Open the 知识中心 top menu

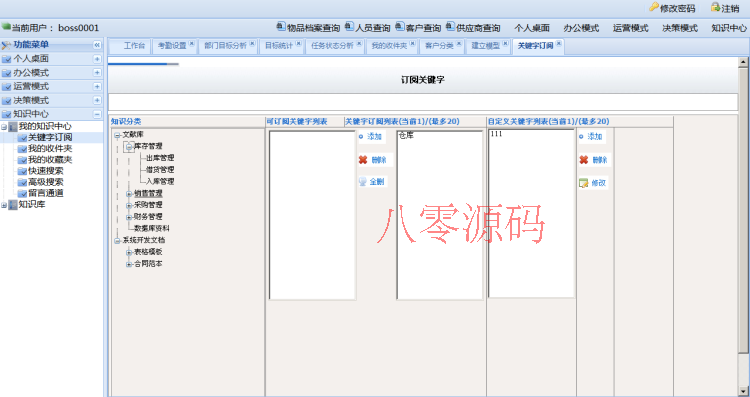click(x=729, y=28)
